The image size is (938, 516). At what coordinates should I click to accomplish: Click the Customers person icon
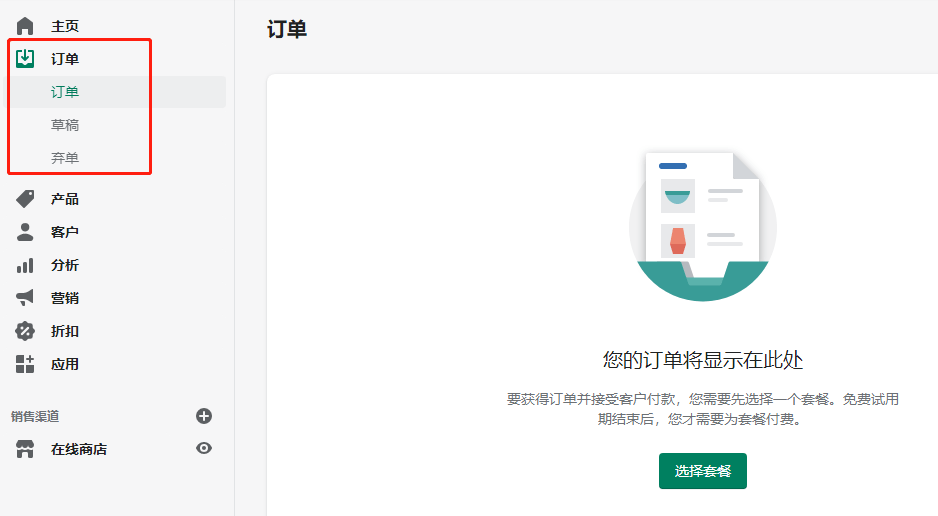click(25, 232)
